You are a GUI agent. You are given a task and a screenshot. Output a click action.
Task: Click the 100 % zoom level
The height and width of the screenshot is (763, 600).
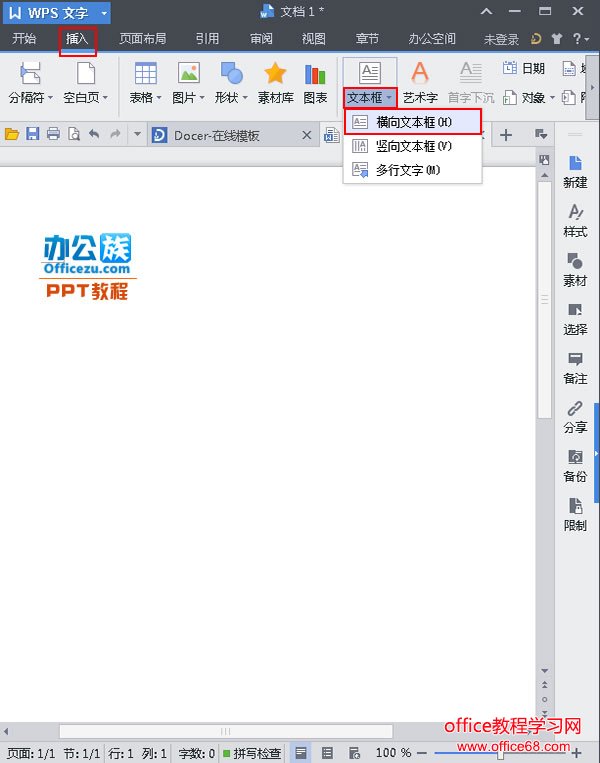(393, 753)
